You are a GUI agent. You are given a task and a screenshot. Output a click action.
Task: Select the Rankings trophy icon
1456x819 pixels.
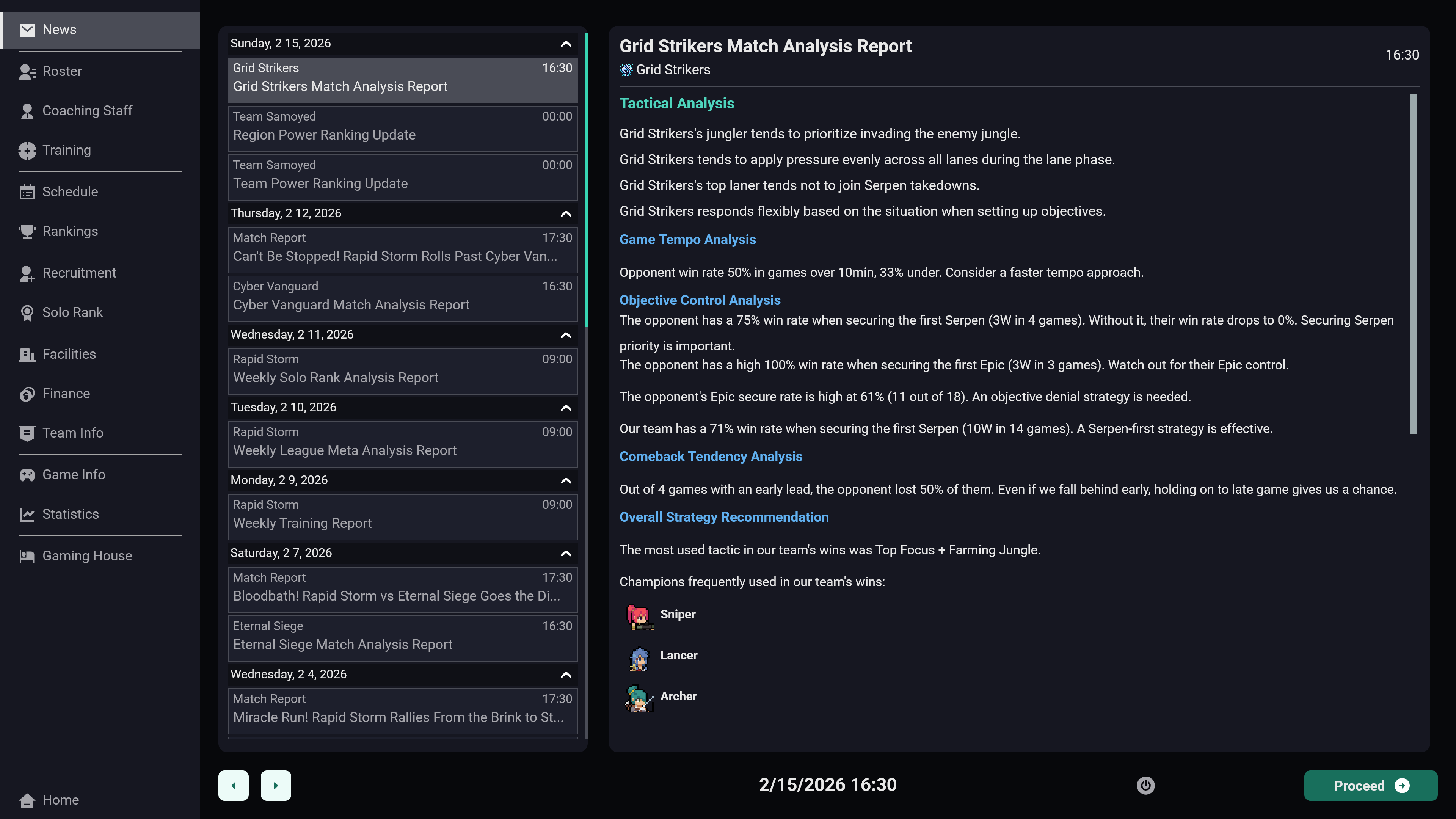(x=27, y=232)
